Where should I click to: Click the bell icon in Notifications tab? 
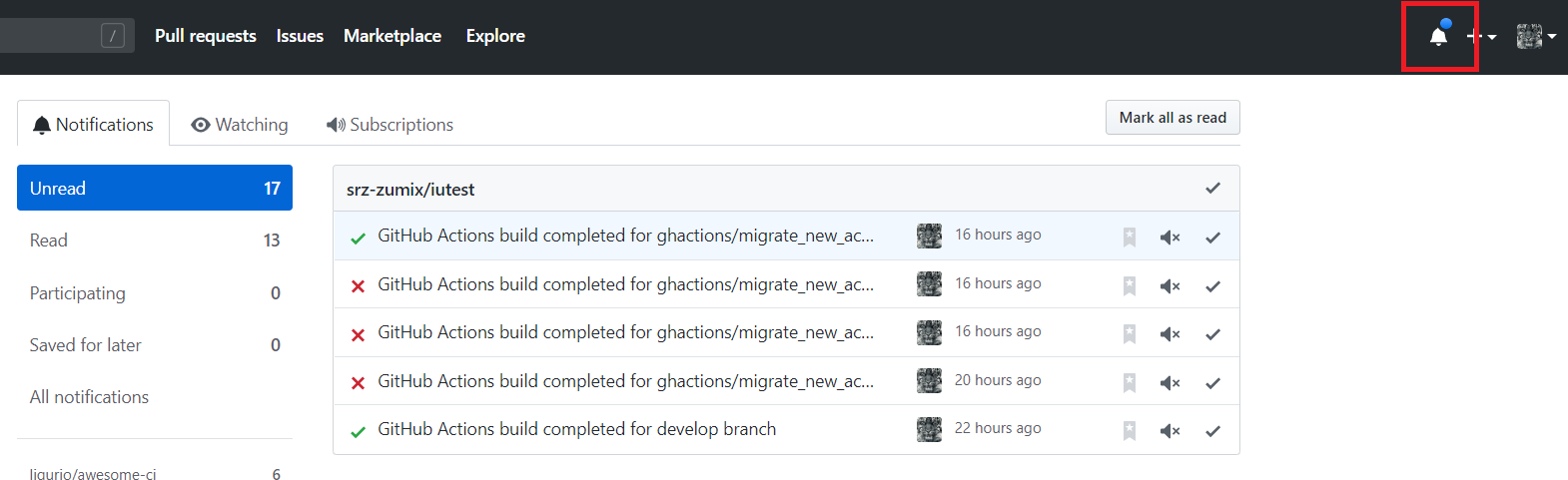42,125
